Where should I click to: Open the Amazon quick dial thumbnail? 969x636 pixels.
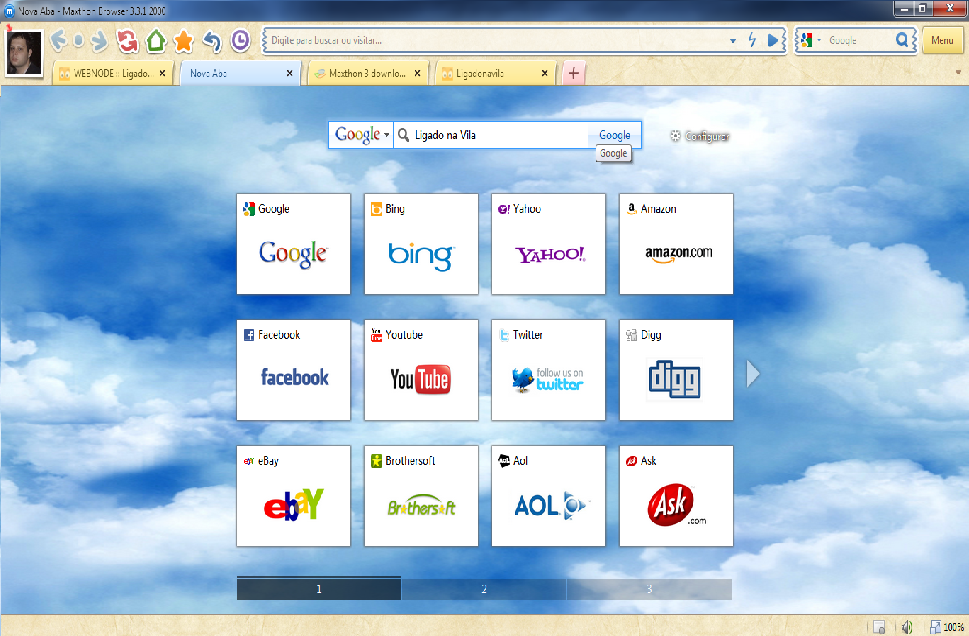pos(676,244)
